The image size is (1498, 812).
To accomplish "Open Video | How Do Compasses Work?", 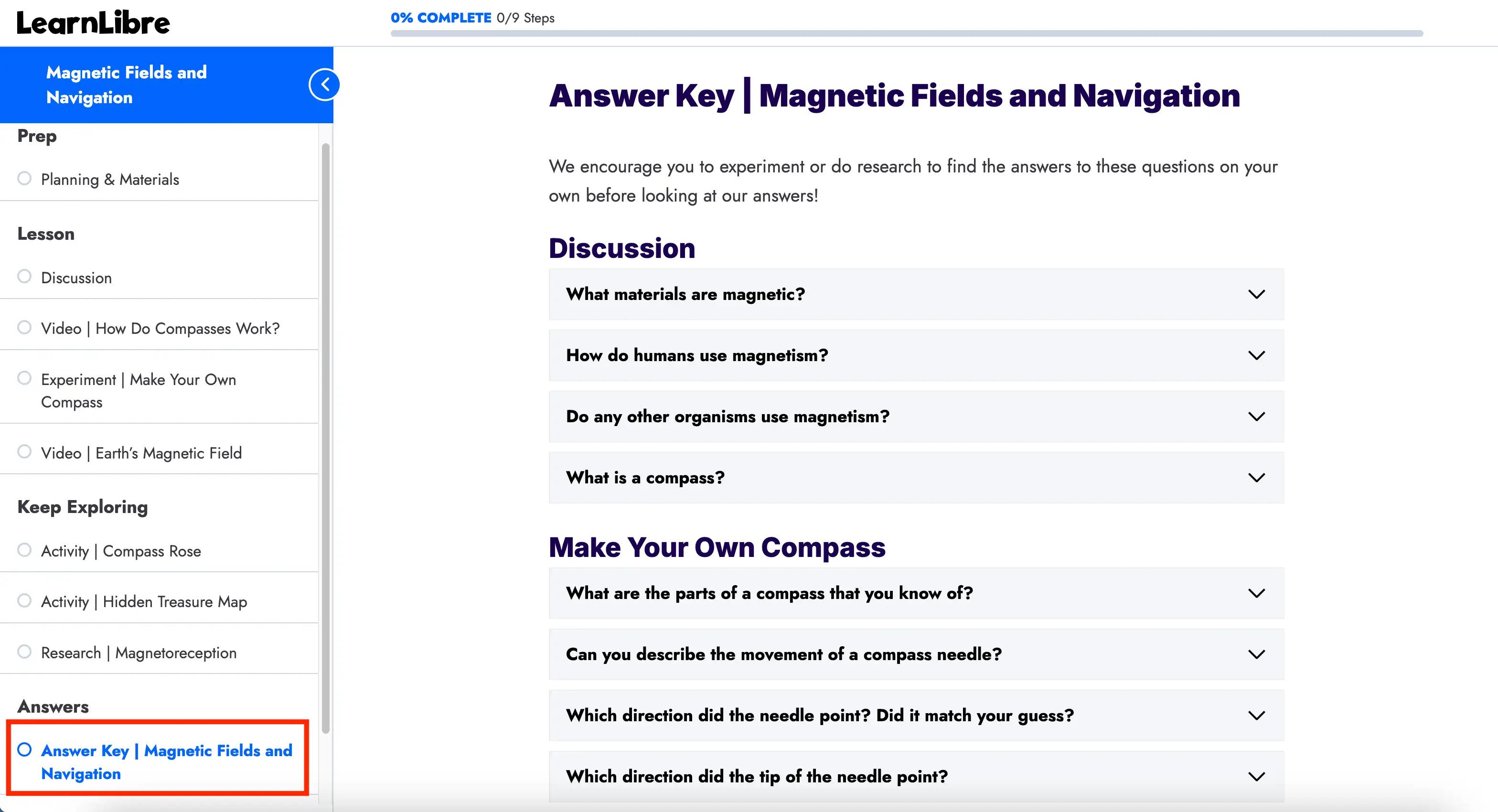I will coord(160,328).
